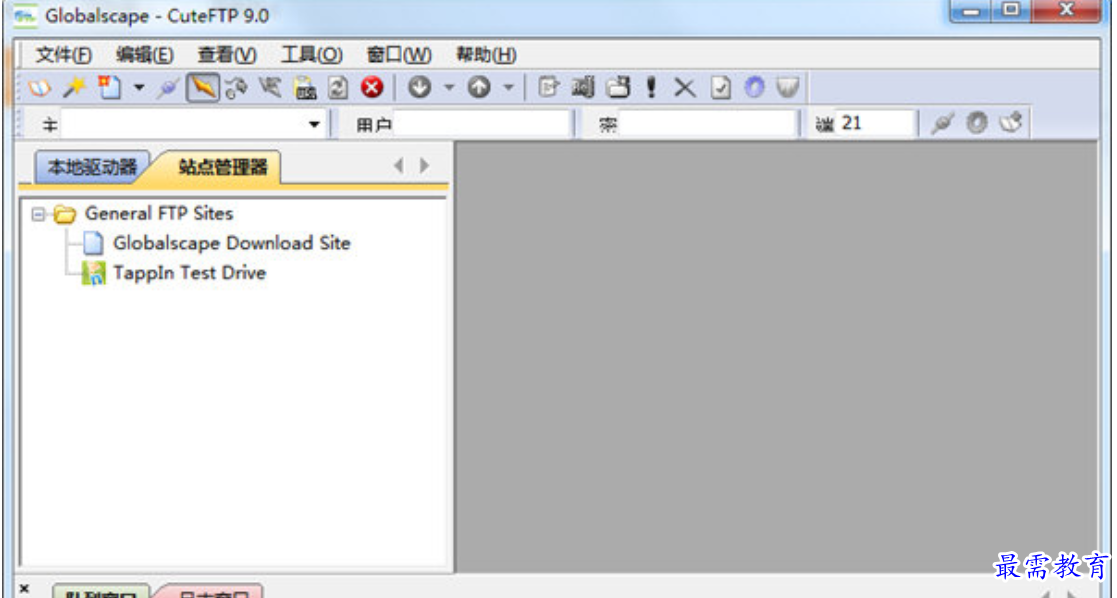This screenshot has height=598, width=1117.
Task: Open the dropdown arrow beside New icon
Action: click(x=139, y=88)
